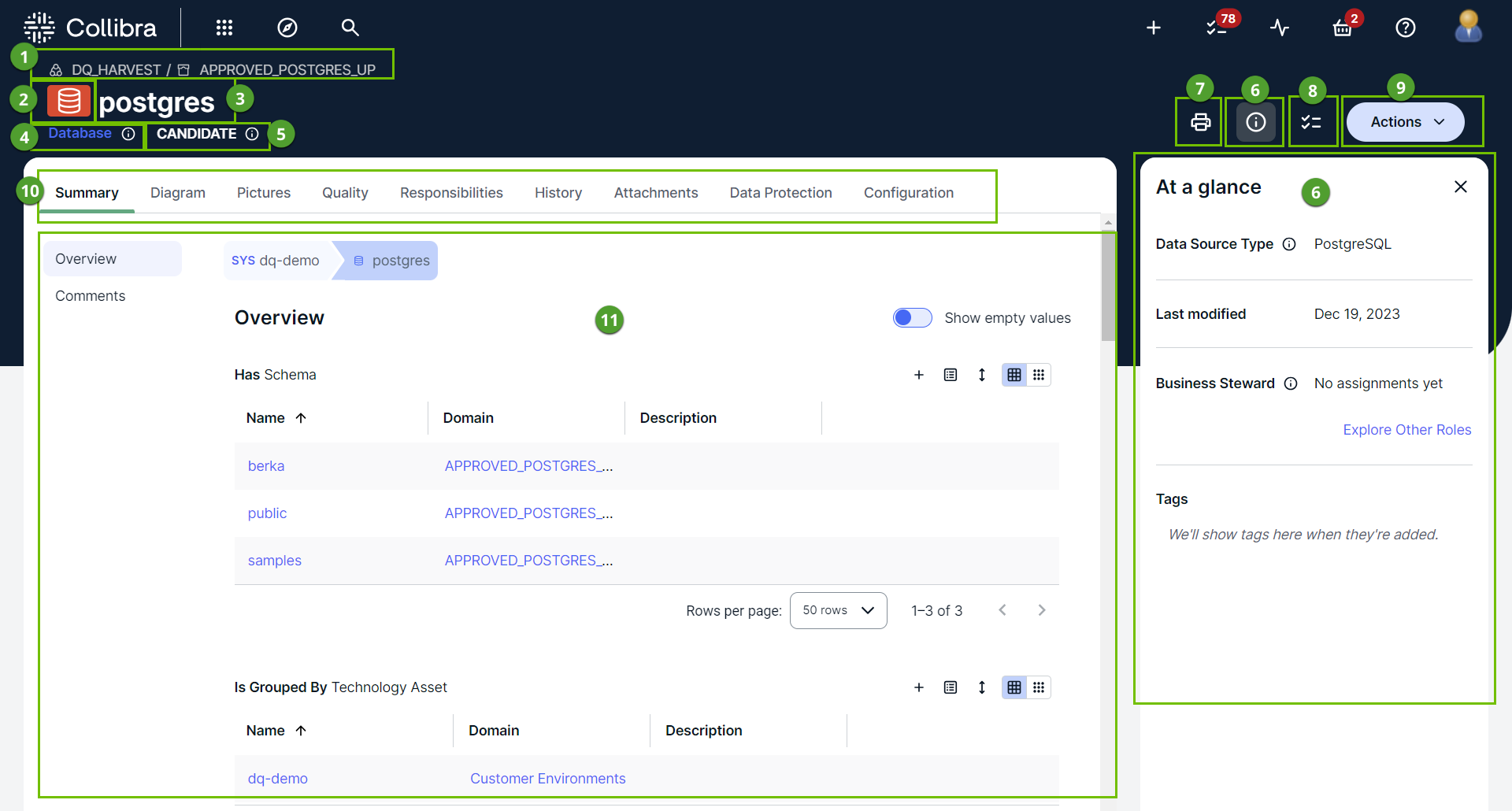Open the search magnifier icon
The width and height of the screenshot is (1512, 811).
coord(350,28)
